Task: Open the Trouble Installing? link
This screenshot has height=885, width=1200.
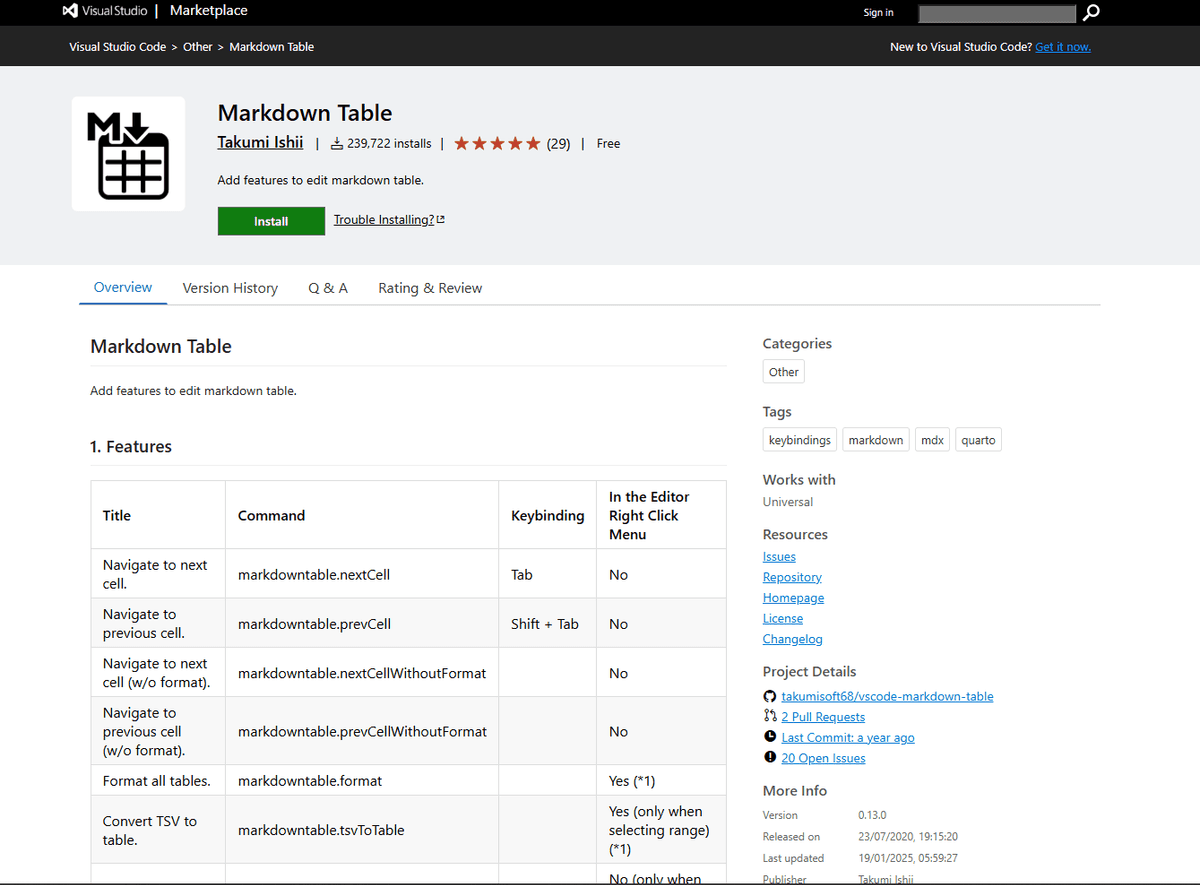Action: click(x=389, y=220)
